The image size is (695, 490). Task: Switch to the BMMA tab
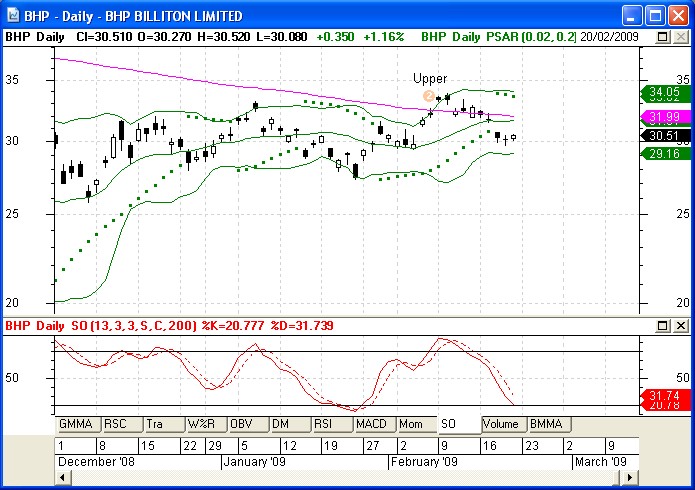[549, 424]
